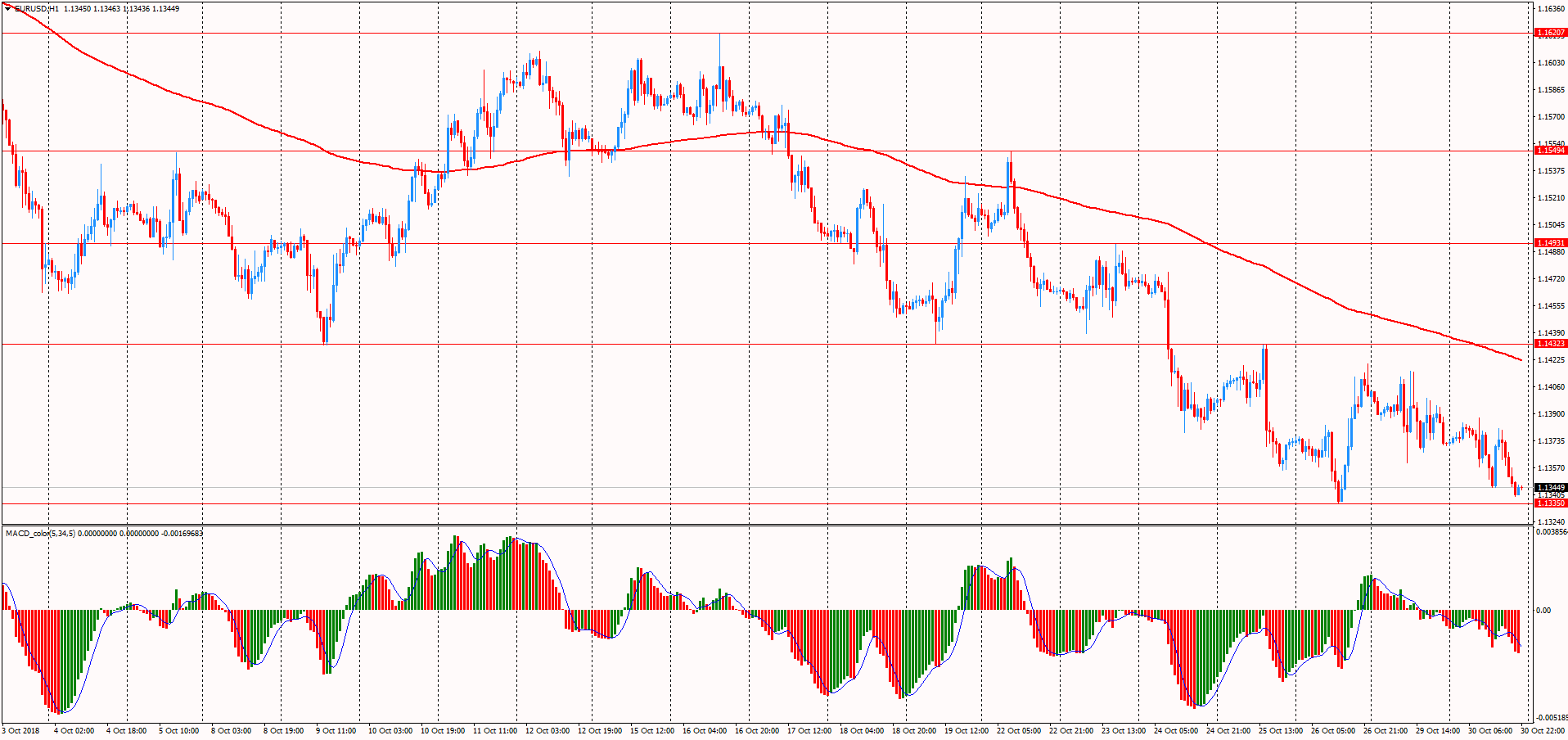Click the 3 Oct 2018 date label

point(21,731)
